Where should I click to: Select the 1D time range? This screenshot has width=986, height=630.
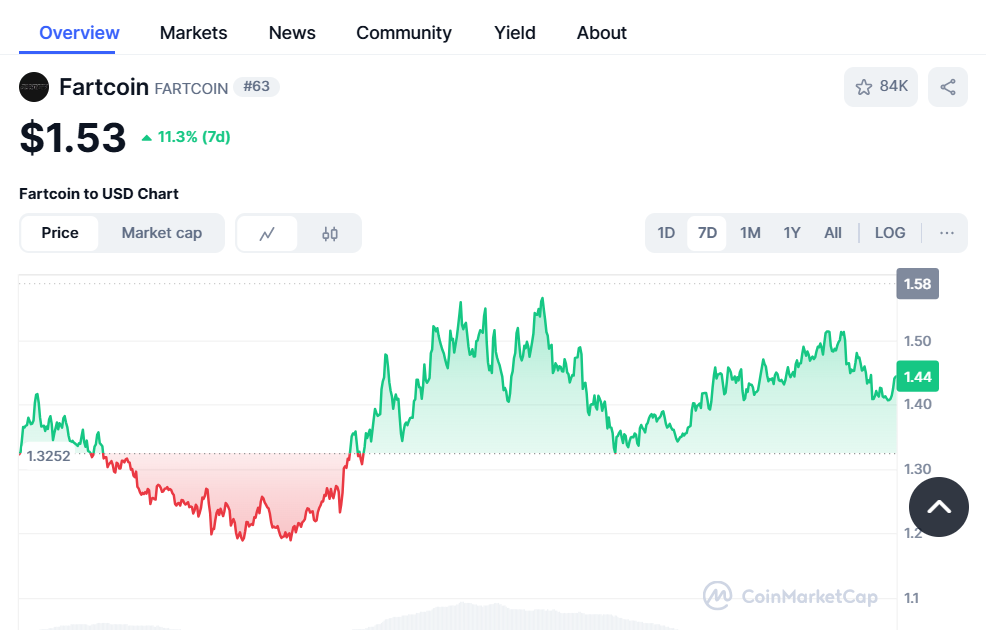(x=667, y=233)
